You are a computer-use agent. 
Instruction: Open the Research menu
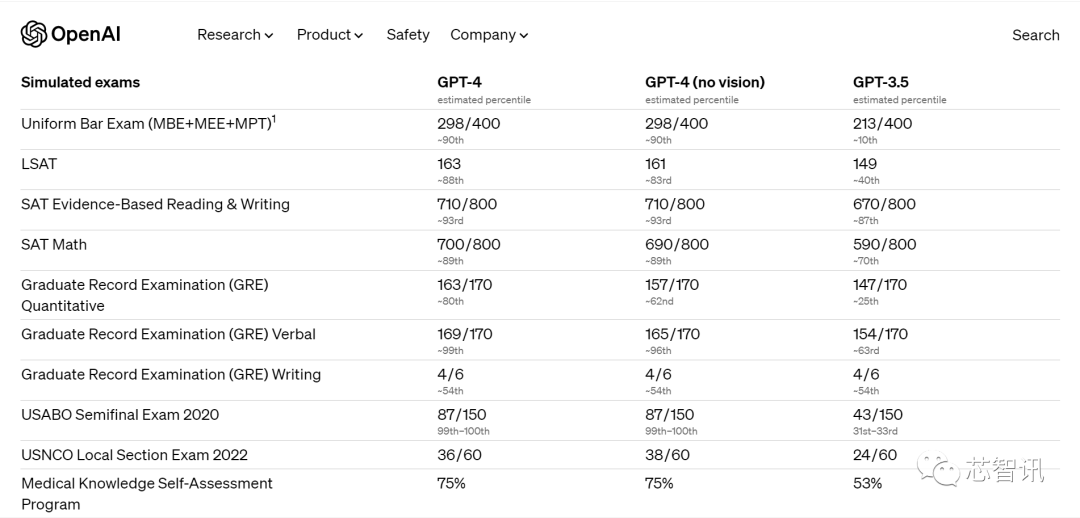tap(228, 34)
